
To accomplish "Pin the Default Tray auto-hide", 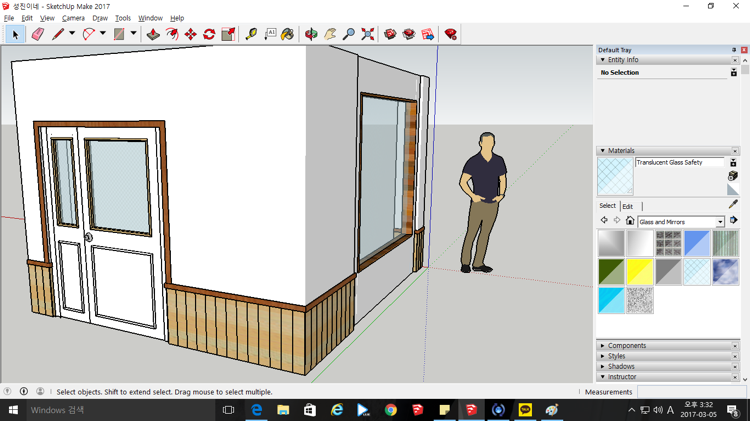I will (x=734, y=50).
